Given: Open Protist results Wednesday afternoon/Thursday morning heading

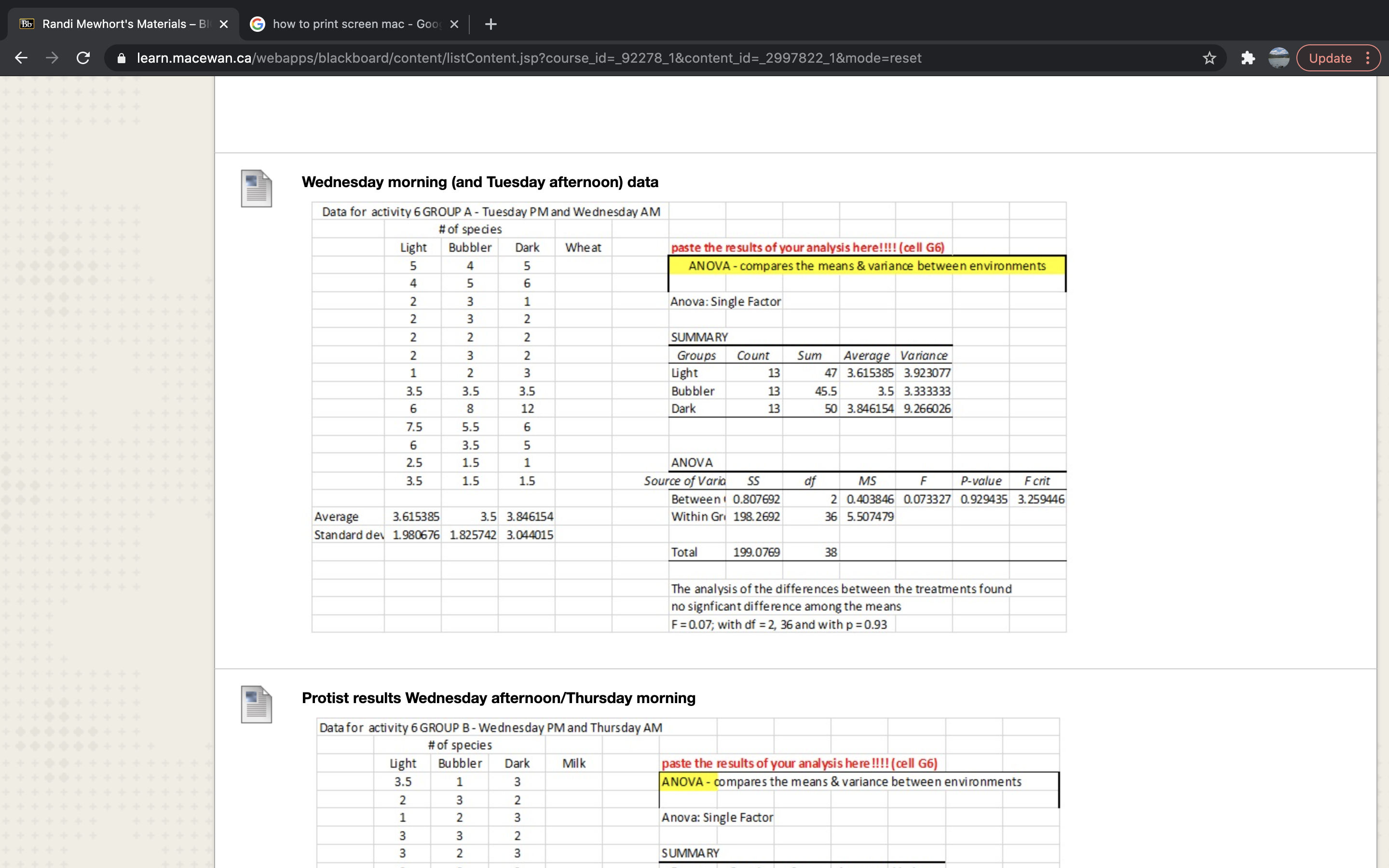Looking at the screenshot, I should tap(498, 697).
